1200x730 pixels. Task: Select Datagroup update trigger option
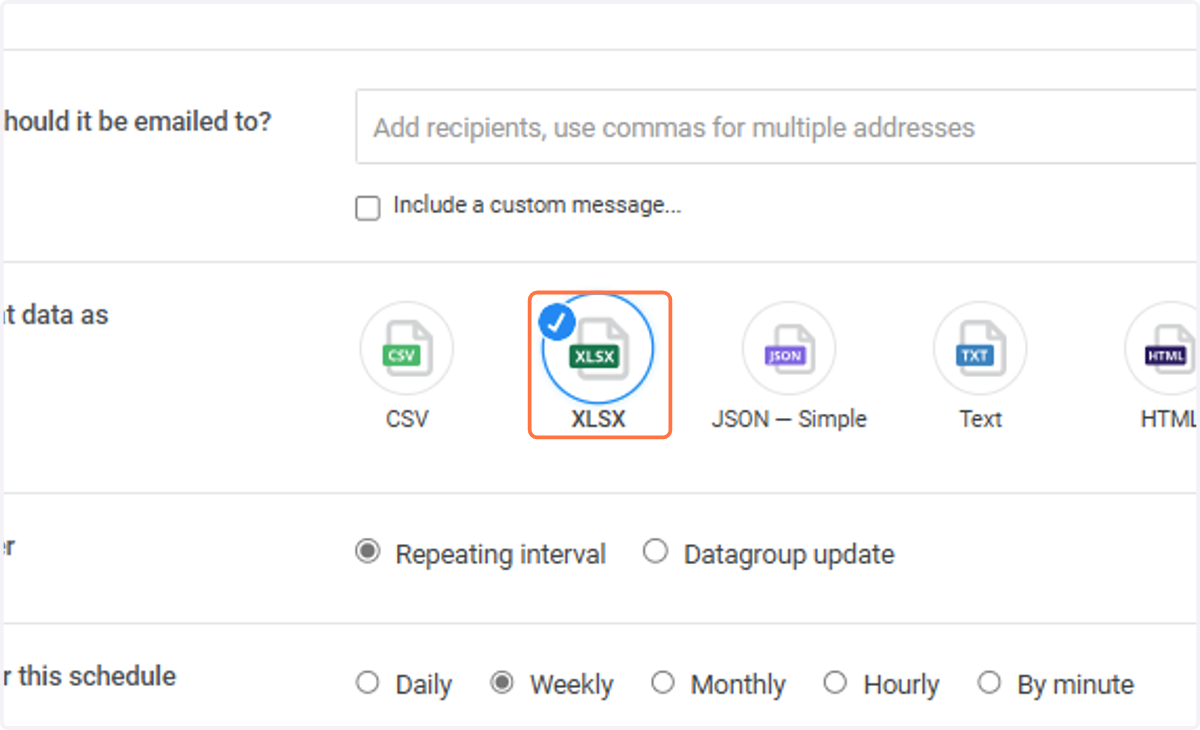pyautogui.click(x=655, y=551)
